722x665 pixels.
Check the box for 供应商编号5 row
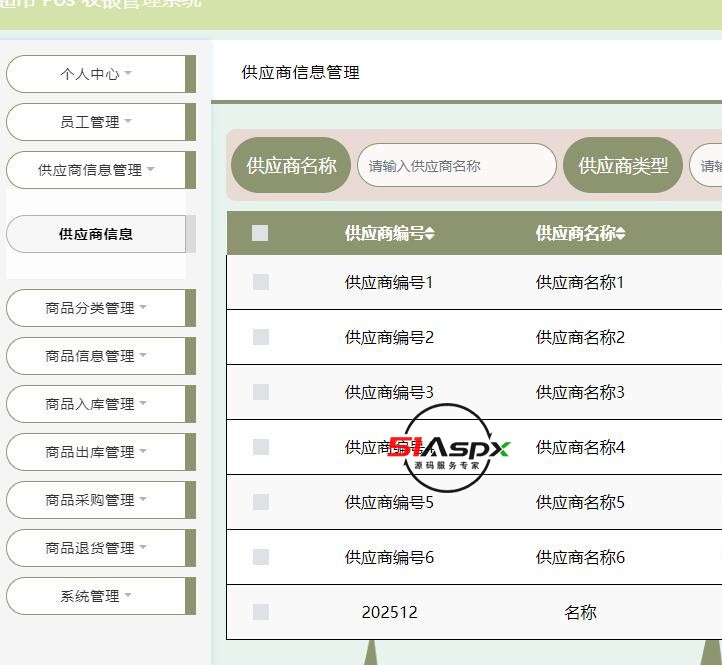[x=261, y=502]
